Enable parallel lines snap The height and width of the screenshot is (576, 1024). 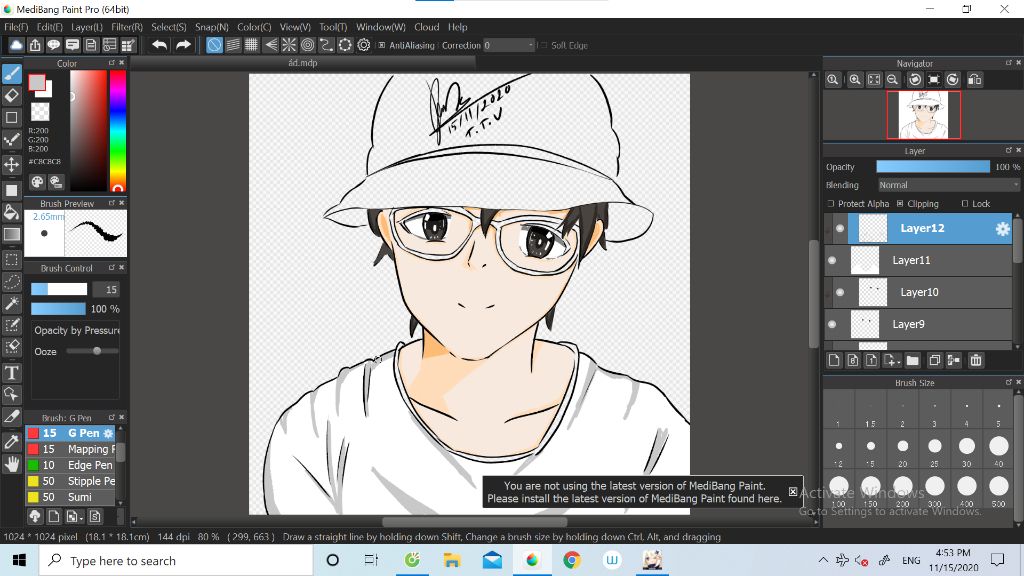(232, 45)
